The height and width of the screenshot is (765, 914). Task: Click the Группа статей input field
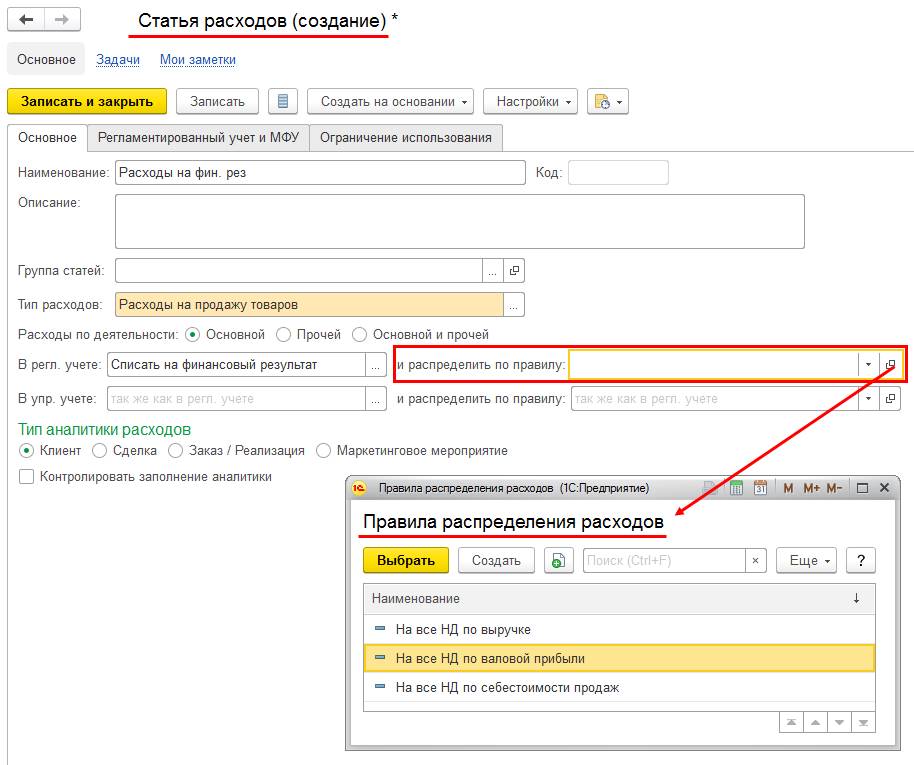299,271
